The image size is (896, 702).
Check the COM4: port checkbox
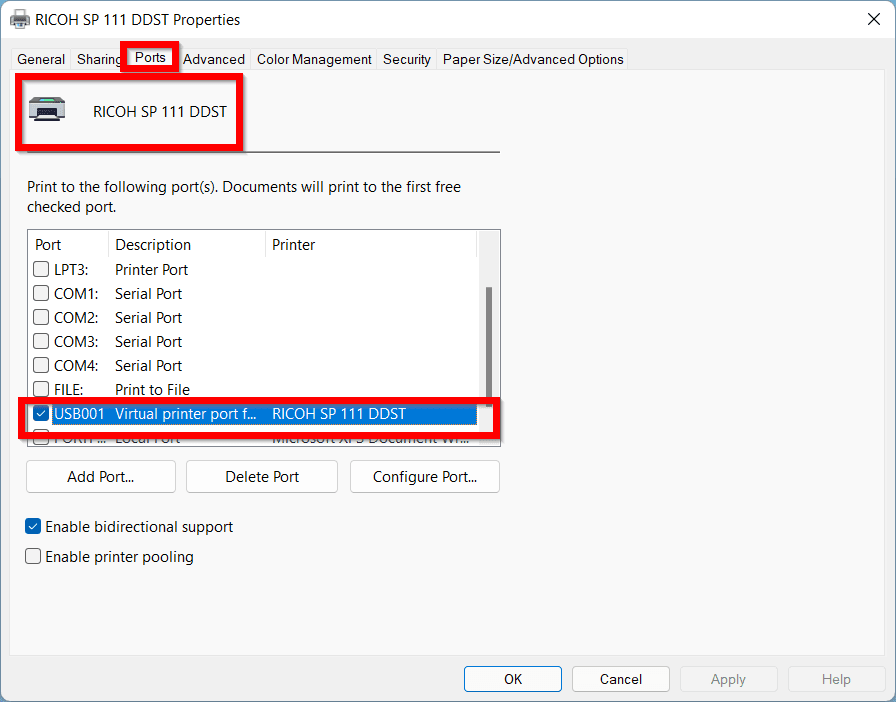click(x=41, y=365)
